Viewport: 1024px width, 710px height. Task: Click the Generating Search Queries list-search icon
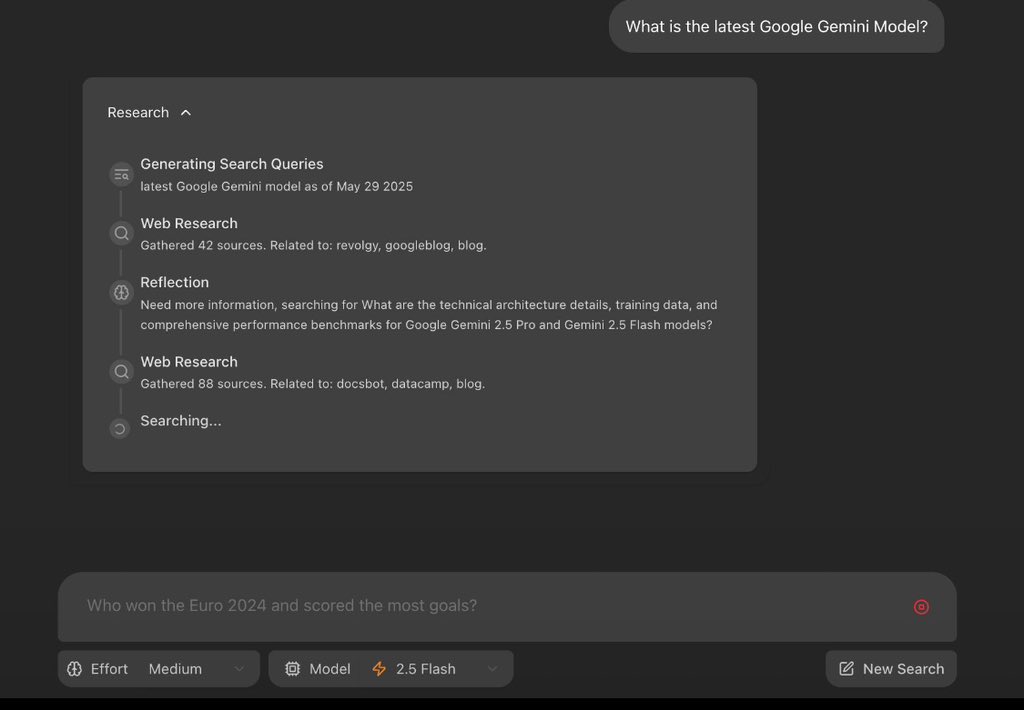pyautogui.click(x=121, y=174)
